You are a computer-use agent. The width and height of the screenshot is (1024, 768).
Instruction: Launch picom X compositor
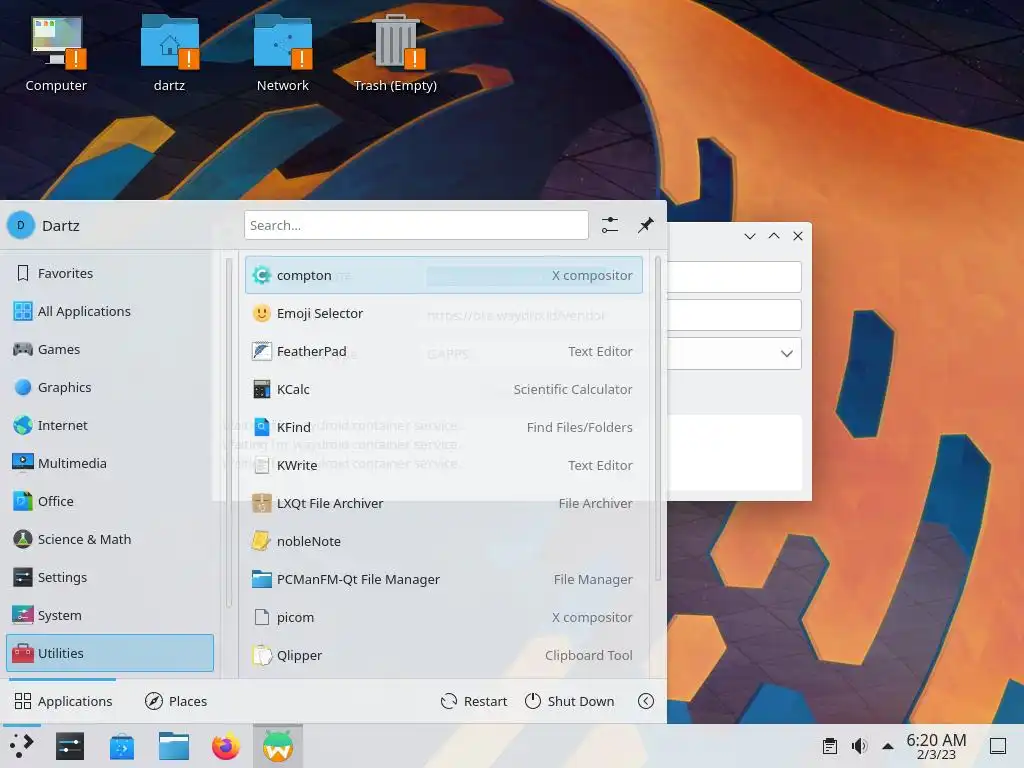tap(443, 617)
